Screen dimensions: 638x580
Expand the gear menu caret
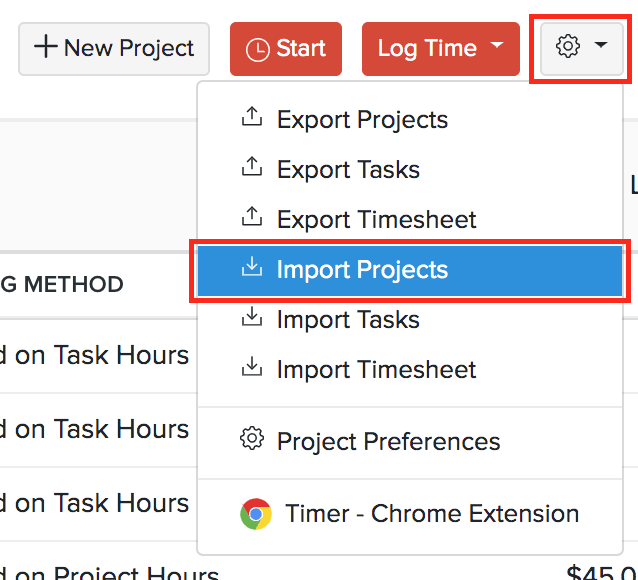coord(600,47)
